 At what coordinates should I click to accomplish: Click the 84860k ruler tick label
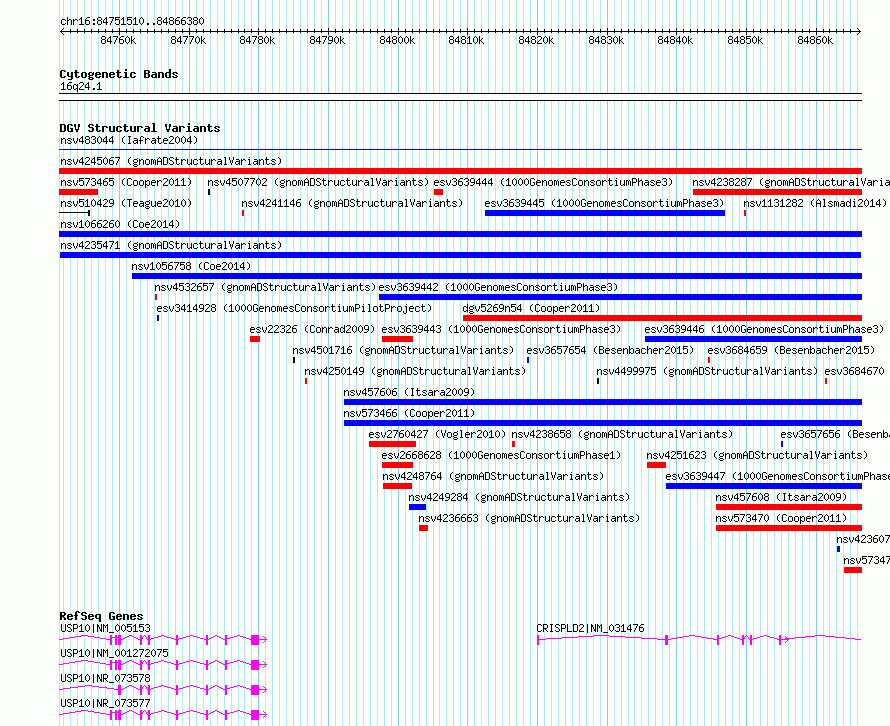tap(815, 40)
